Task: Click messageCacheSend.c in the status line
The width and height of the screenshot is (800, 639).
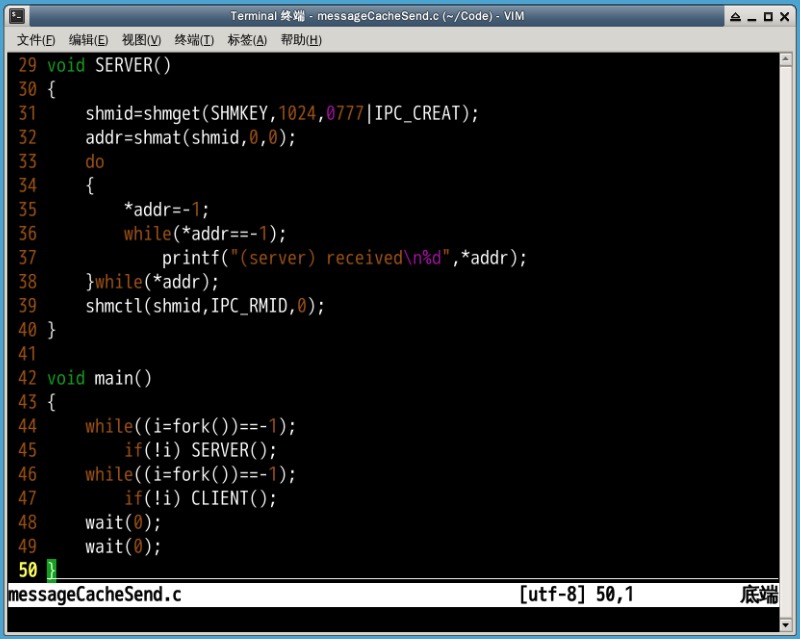Action: click(x=95, y=595)
